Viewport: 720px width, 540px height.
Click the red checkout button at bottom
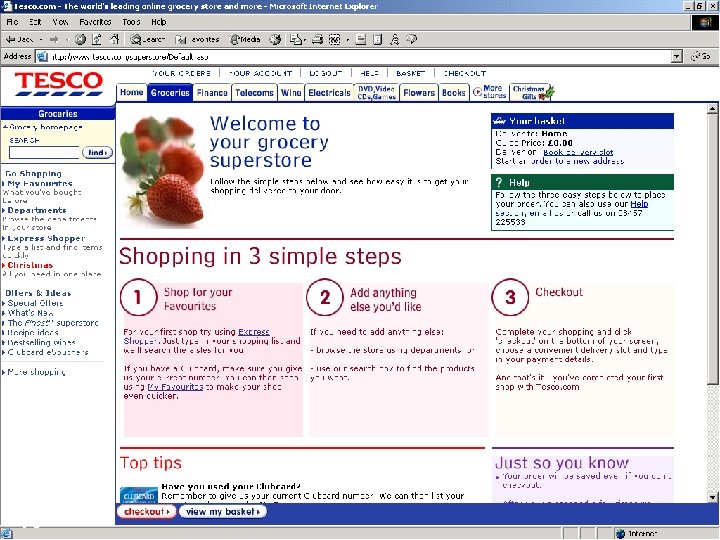pyautogui.click(x=146, y=512)
